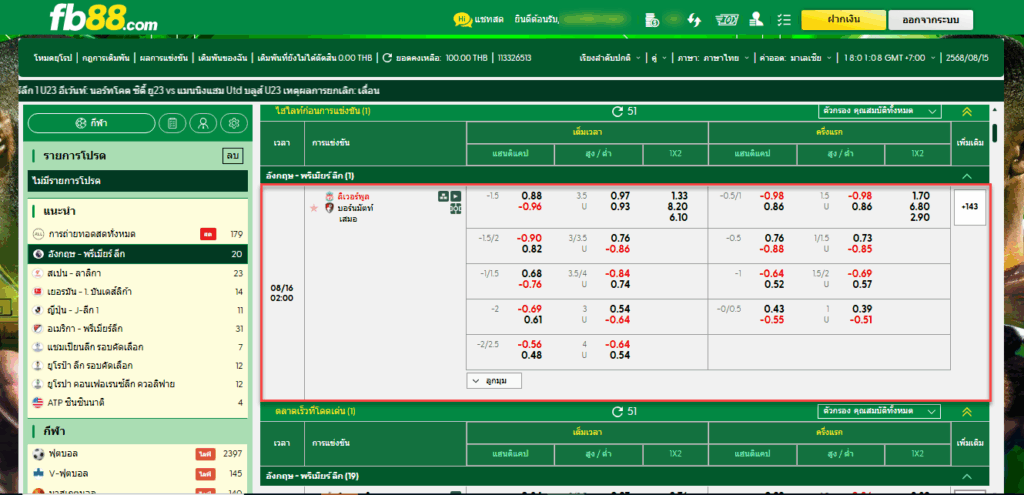Click the draw odds 6.10
1024x495 pixels.
click(679, 218)
